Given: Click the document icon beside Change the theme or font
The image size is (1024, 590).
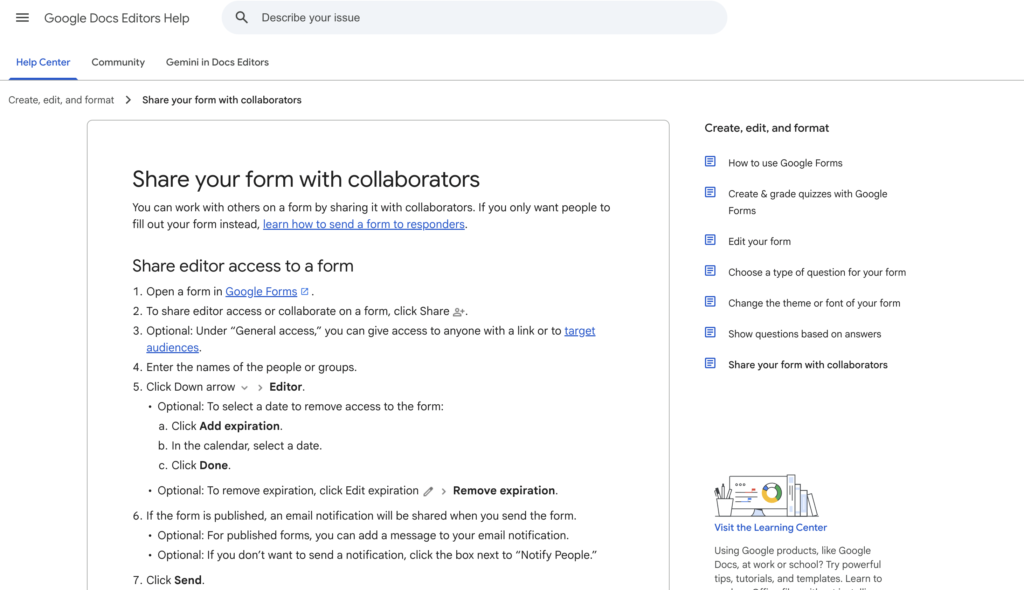Looking at the screenshot, I should [710, 302].
